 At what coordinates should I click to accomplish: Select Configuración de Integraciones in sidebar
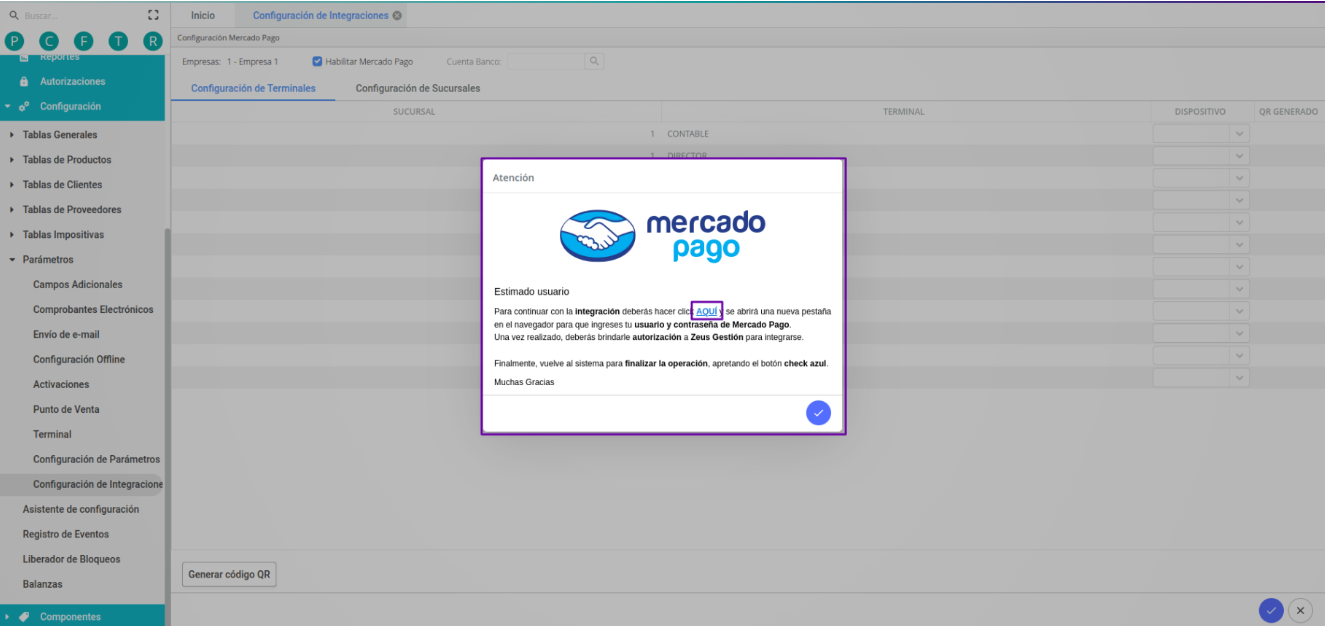98,485
